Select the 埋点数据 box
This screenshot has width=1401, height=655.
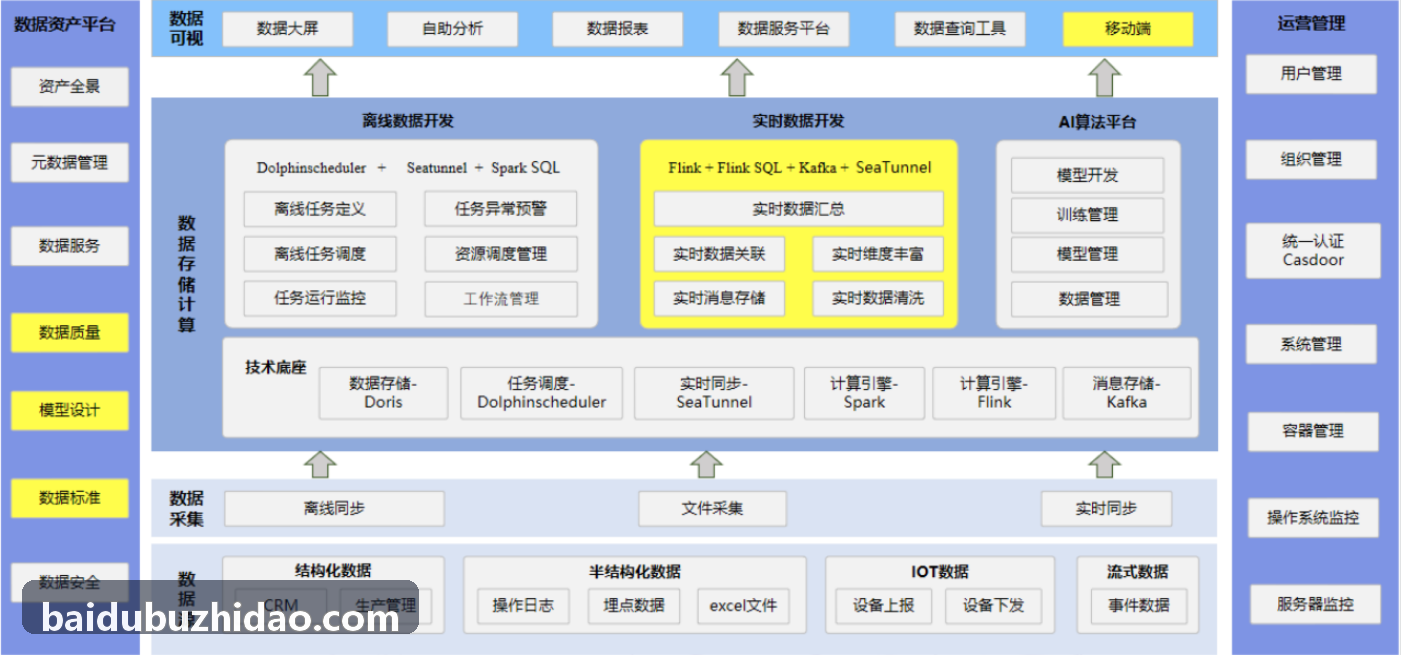pyautogui.click(x=633, y=605)
